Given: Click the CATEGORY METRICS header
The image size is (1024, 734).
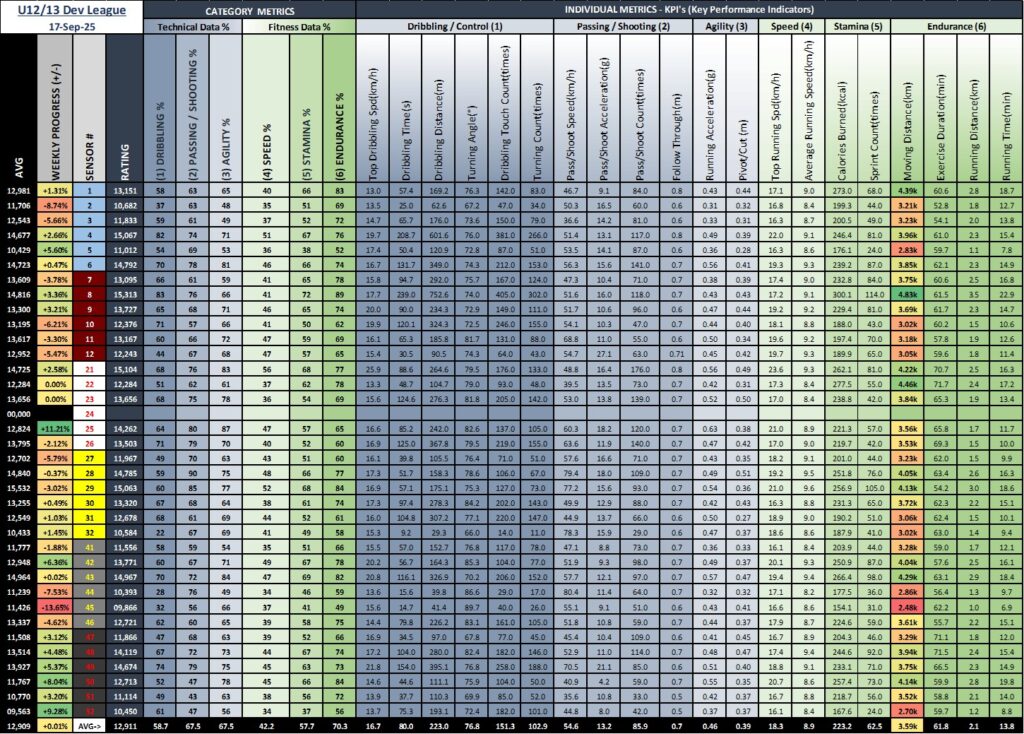Looking at the screenshot, I should [250, 9].
